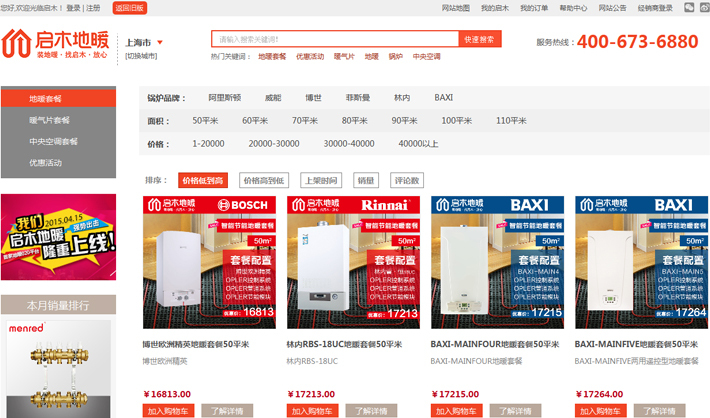Filter by brand 威能
Viewport: 710px width, 418px height.
(x=273, y=97)
